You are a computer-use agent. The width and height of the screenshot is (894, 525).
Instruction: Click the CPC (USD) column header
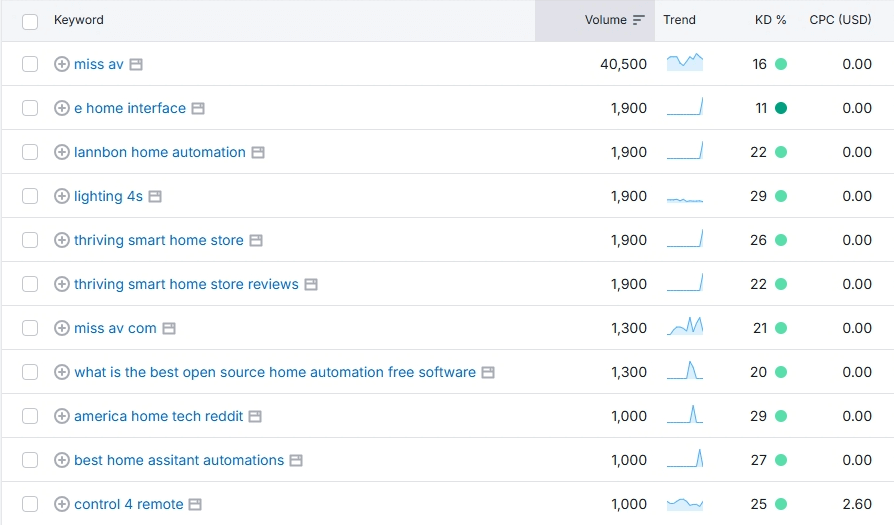(840, 20)
